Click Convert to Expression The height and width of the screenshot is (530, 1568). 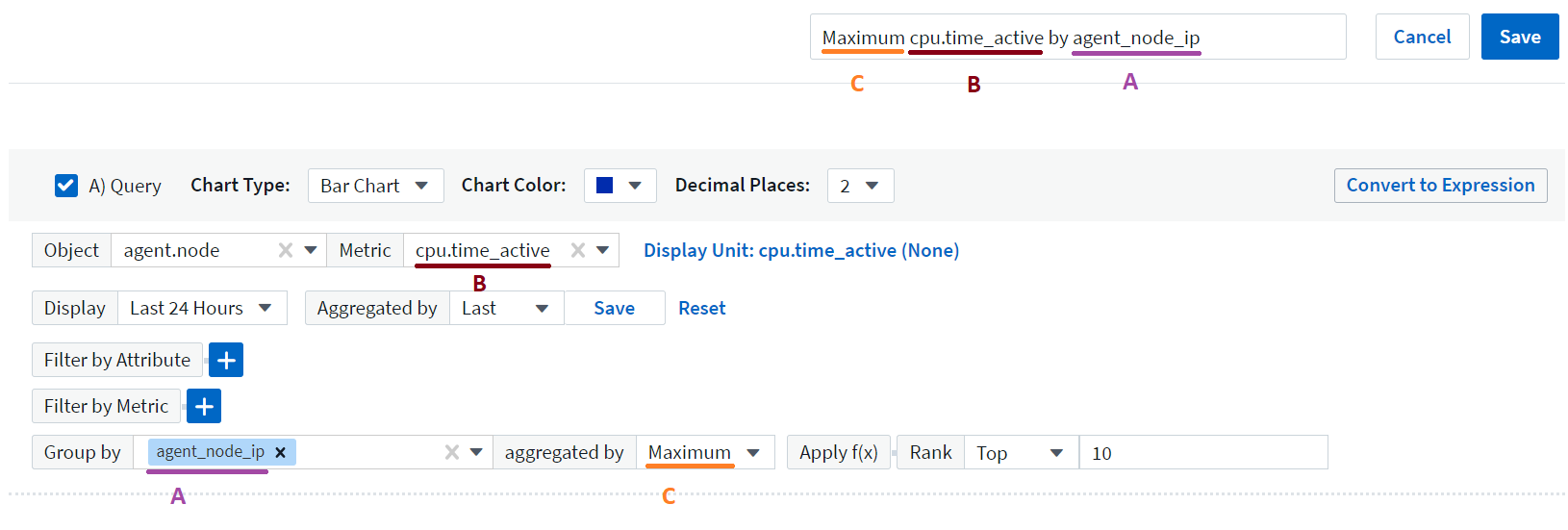(x=1440, y=186)
